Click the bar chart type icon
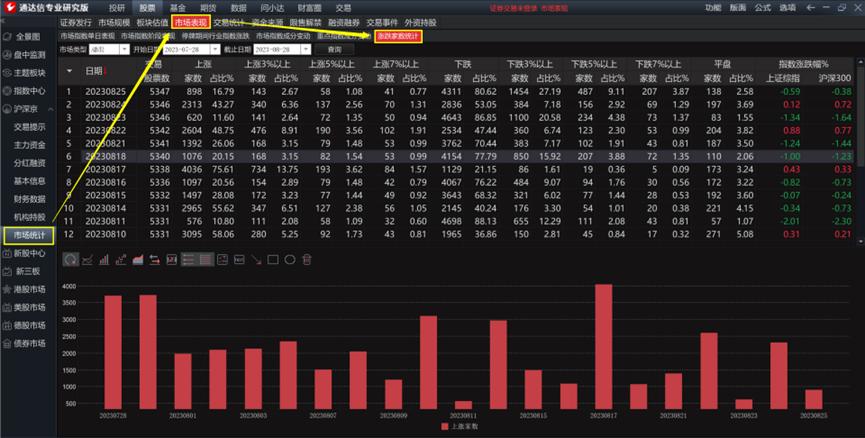The height and width of the screenshot is (438, 865). point(106,260)
